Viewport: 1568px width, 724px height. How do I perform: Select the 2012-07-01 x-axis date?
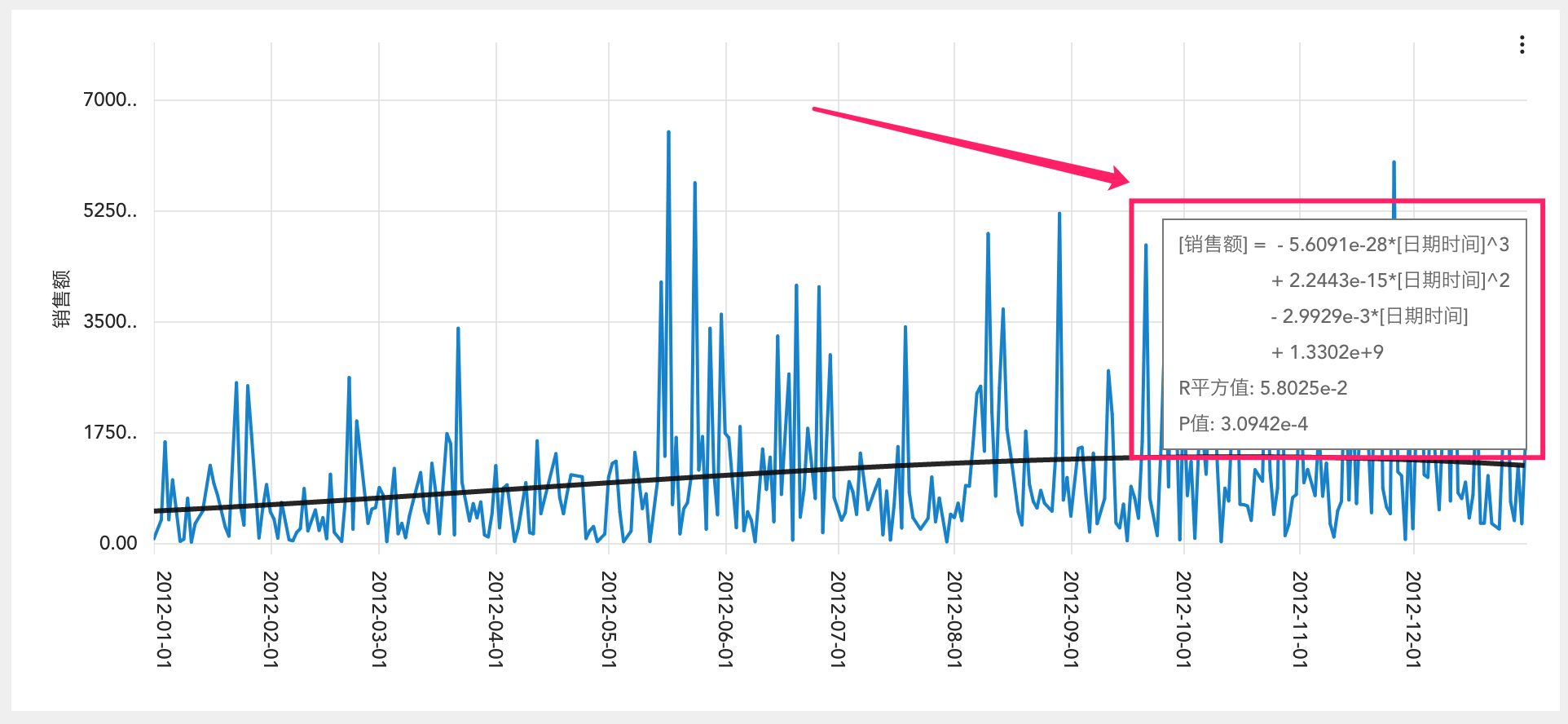point(838,619)
